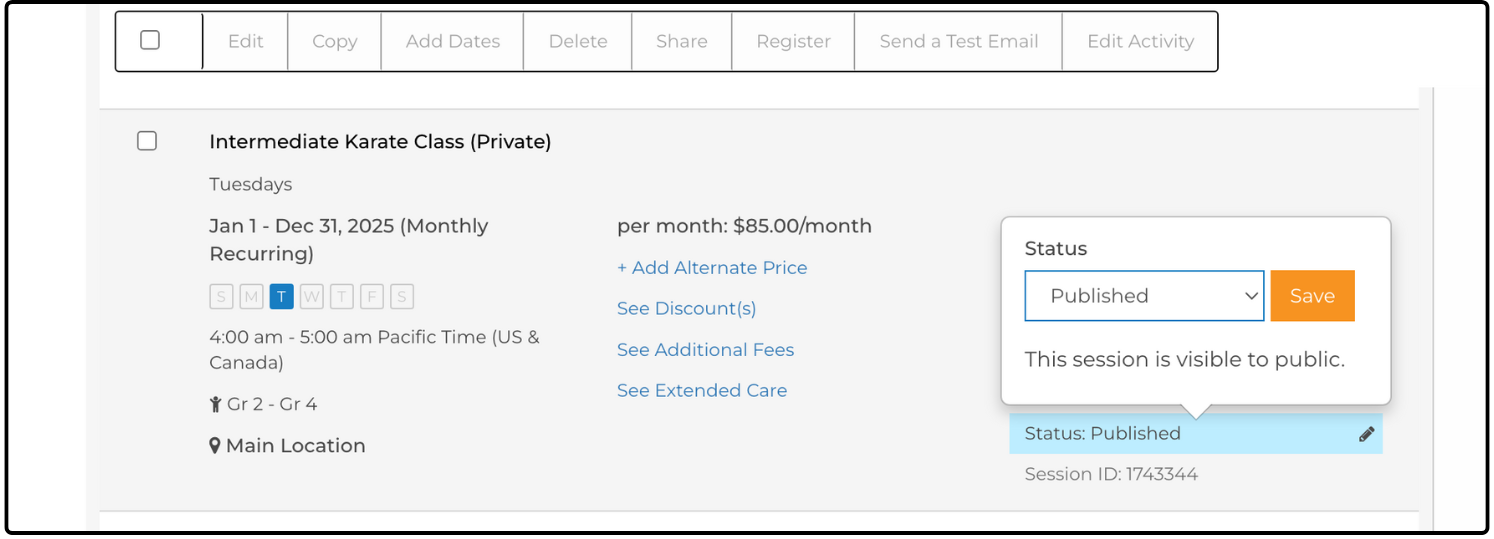Select the Intermediate Karate Class checkbox
The image size is (1494, 539).
click(x=147, y=141)
